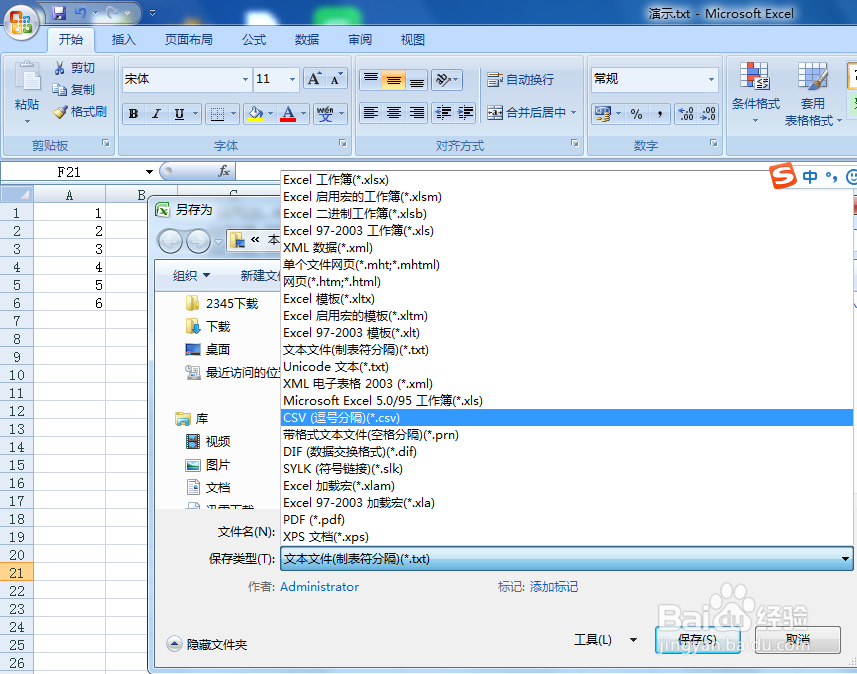The height and width of the screenshot is (674, 857).
Task: Click the accounting number format icon
Action: [603, 114]
